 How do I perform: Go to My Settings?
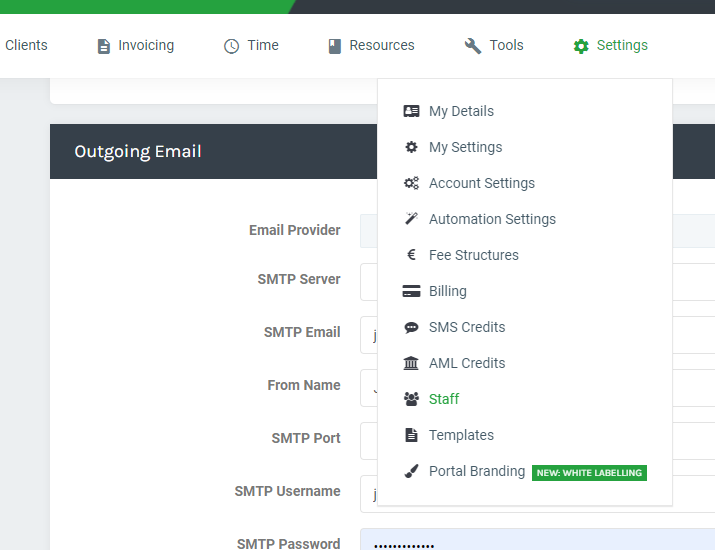coord(466,147)
